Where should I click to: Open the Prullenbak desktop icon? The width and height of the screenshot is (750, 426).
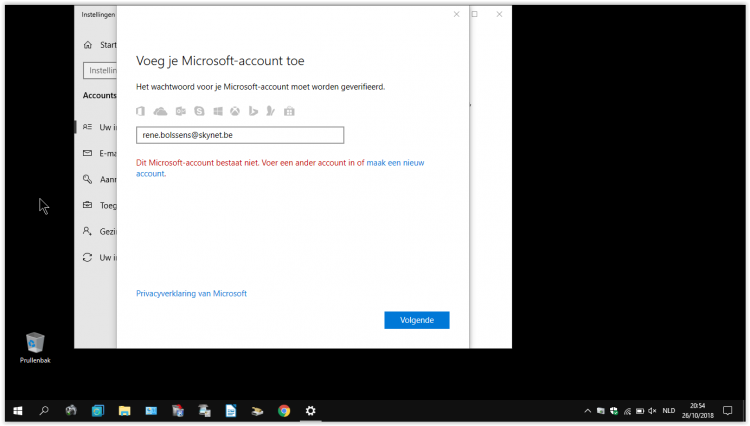pyautogui.click(x=35, y=348)
